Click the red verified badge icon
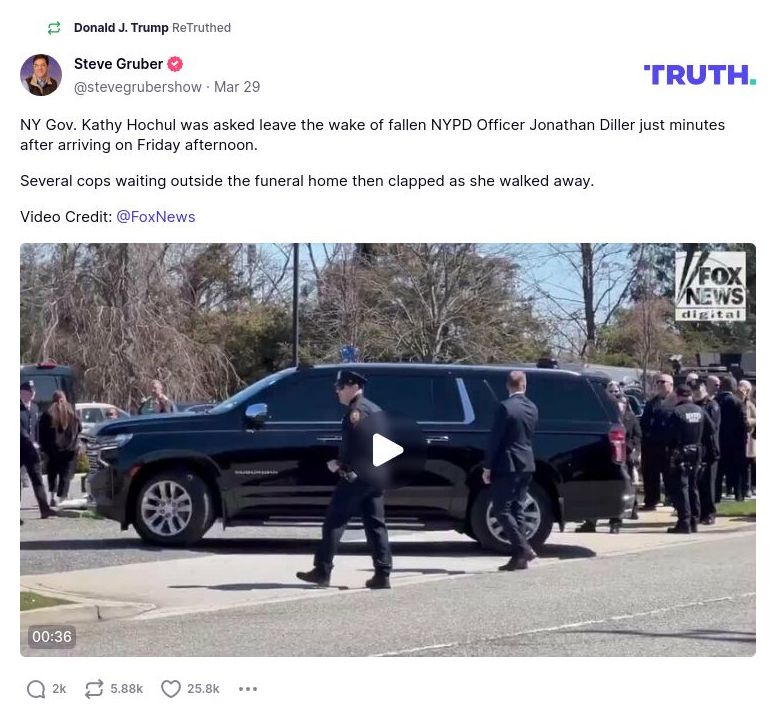Viewport: 777px width, 719px height. click(174, 64)
